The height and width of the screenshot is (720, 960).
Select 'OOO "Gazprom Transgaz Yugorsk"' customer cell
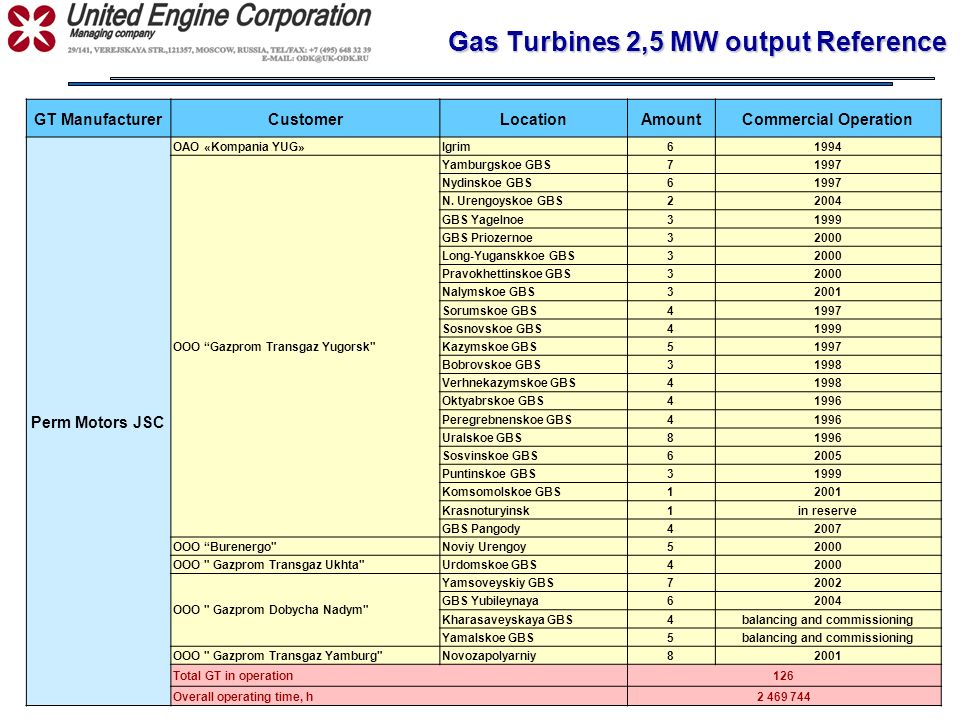pyautogui.click(x=305, y=347)
